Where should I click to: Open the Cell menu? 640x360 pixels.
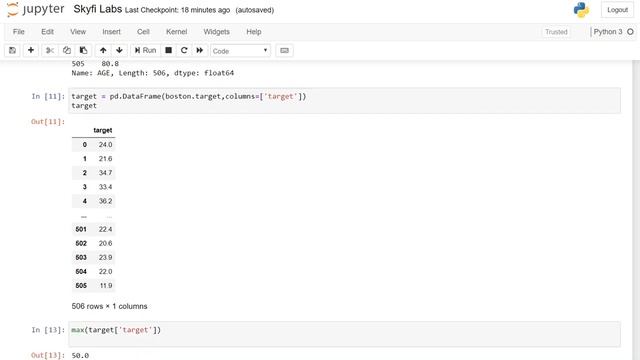pyautogui.click(x=143, y=32)
